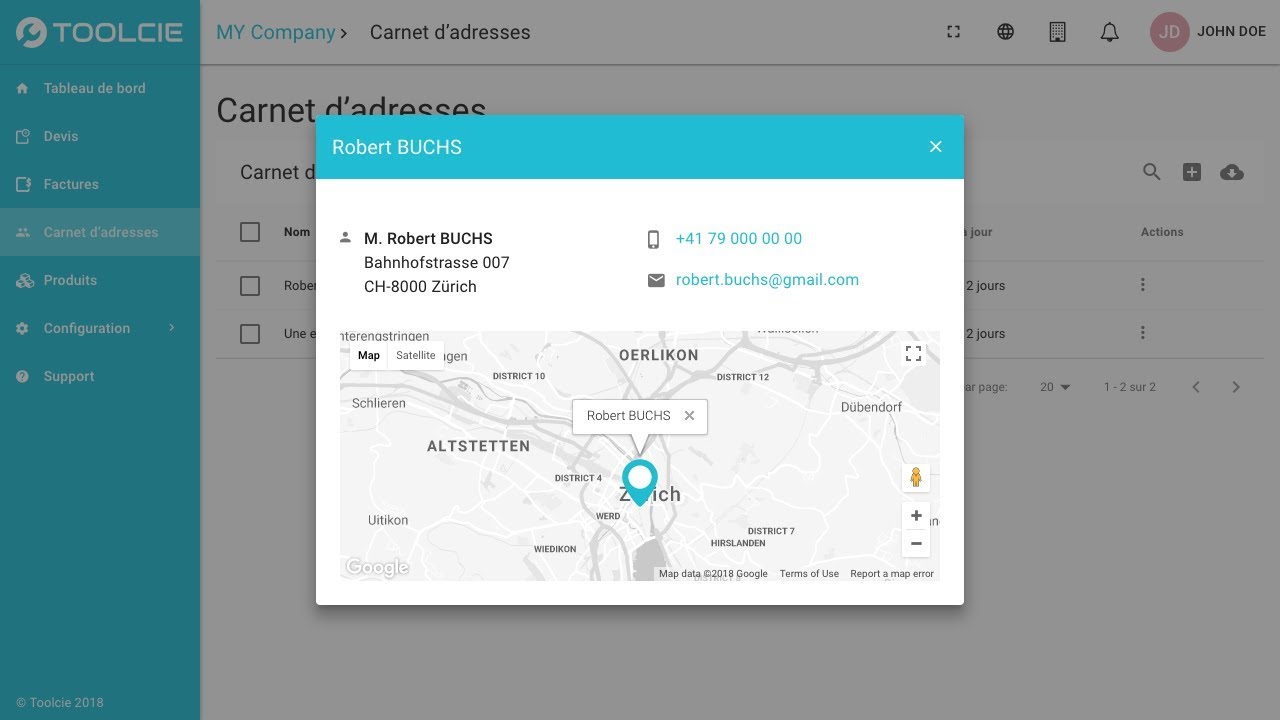The height and width of the screenshot is (720, 1280).
Task: Zoom out on the map
Action: pos(916,544)
